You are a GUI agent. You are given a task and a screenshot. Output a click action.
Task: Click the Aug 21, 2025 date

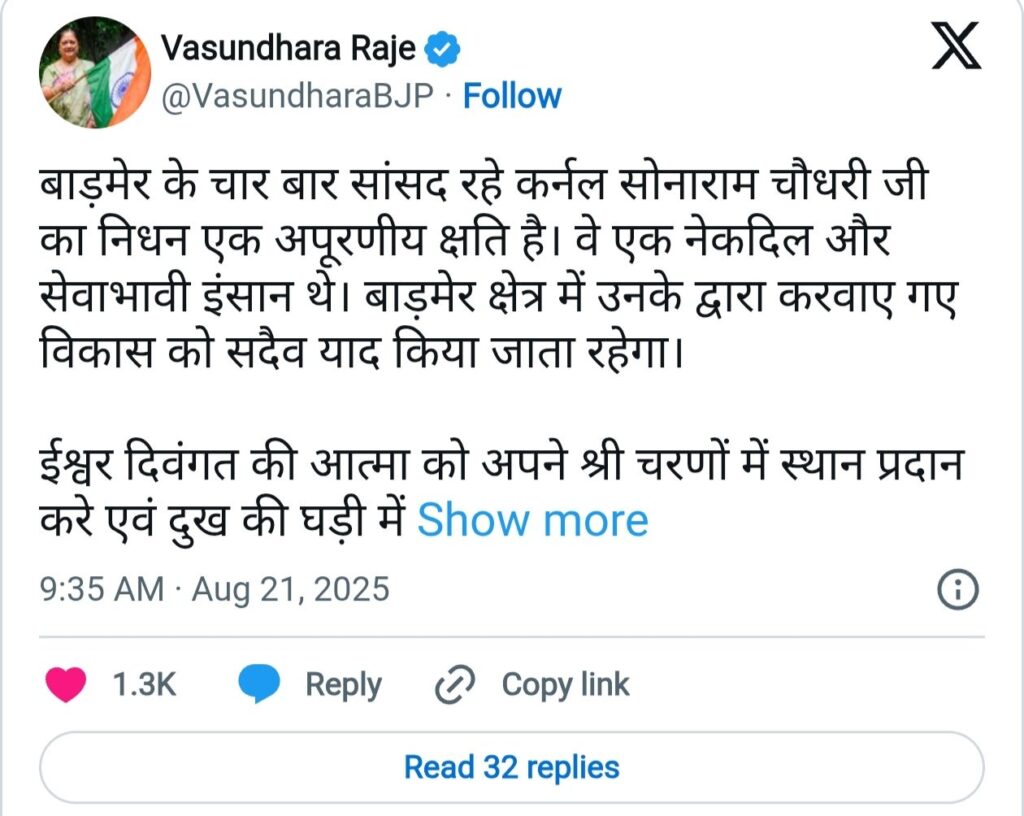[289, 589]
